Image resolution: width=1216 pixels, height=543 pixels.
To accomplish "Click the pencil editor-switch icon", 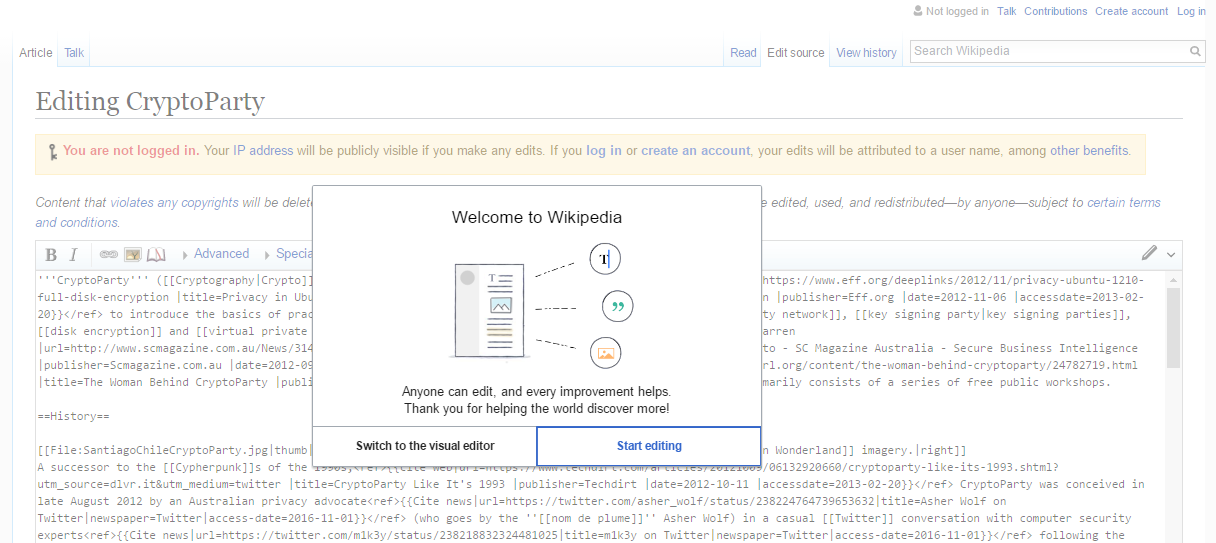I will [1149, 254].
